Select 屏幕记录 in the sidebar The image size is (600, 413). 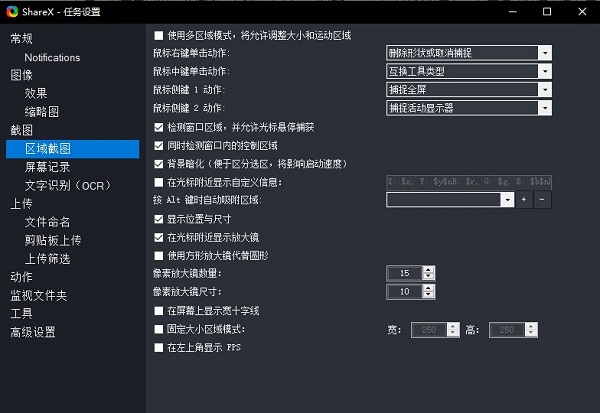[x=47, y=167]
